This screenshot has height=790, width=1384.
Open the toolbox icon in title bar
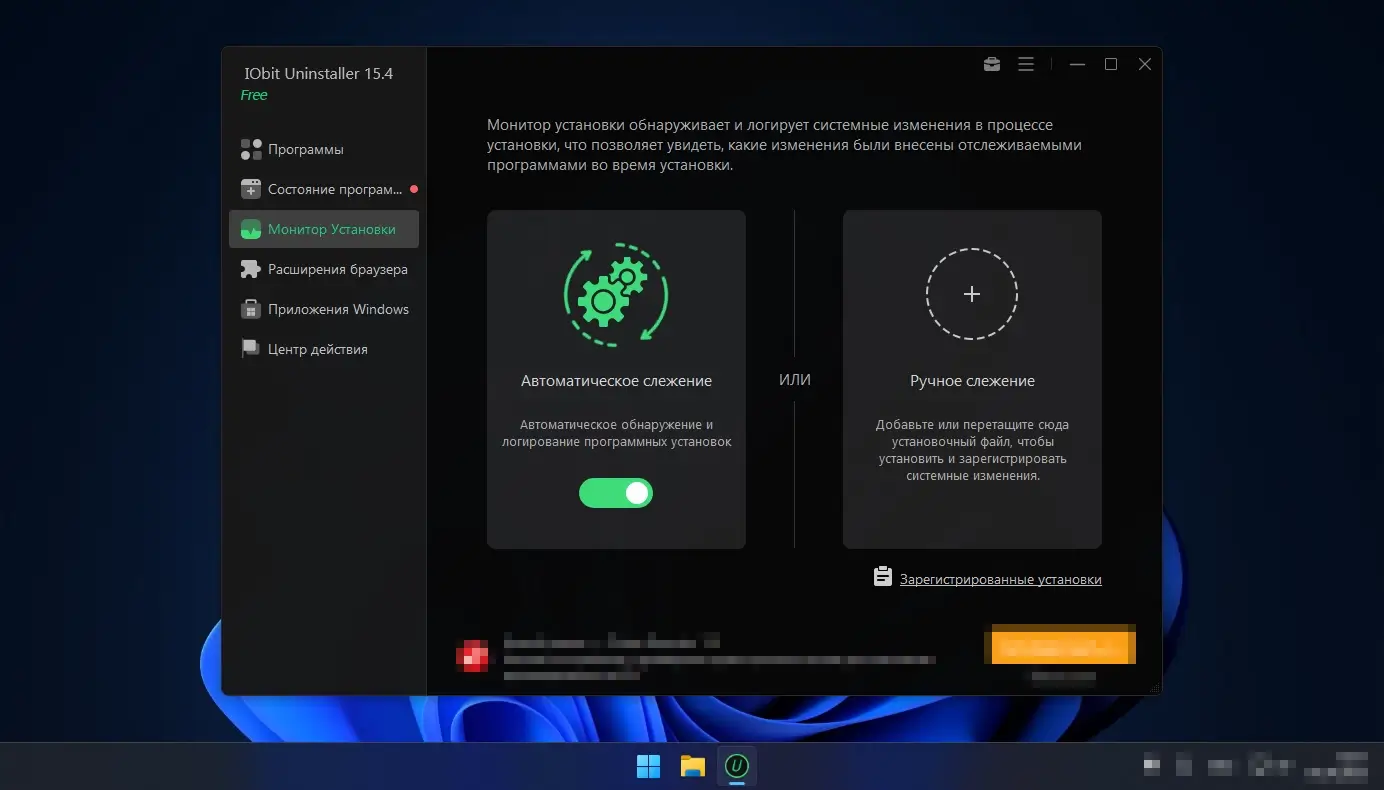click(992, 64)
